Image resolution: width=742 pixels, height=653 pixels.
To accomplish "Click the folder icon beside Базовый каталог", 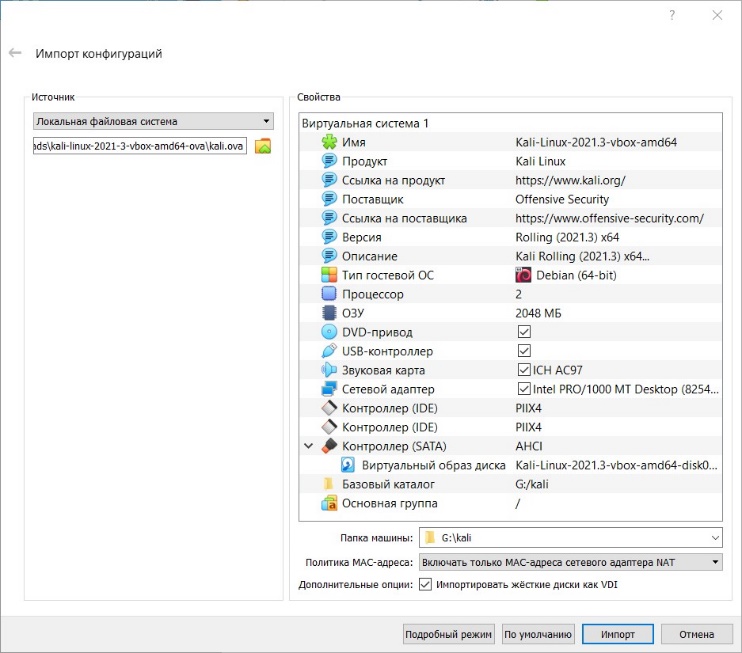I will click(328, 484).
